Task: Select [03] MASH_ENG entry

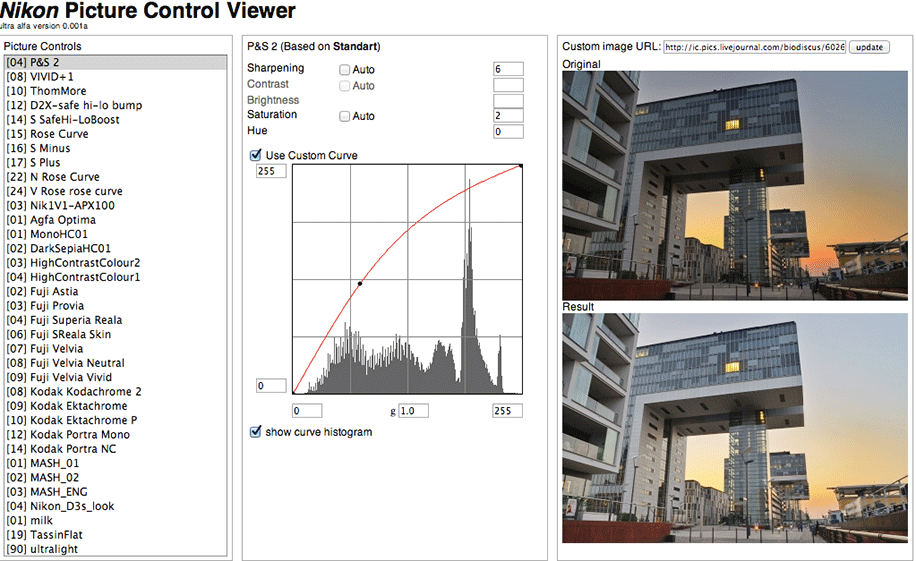Action: [116, 492]
